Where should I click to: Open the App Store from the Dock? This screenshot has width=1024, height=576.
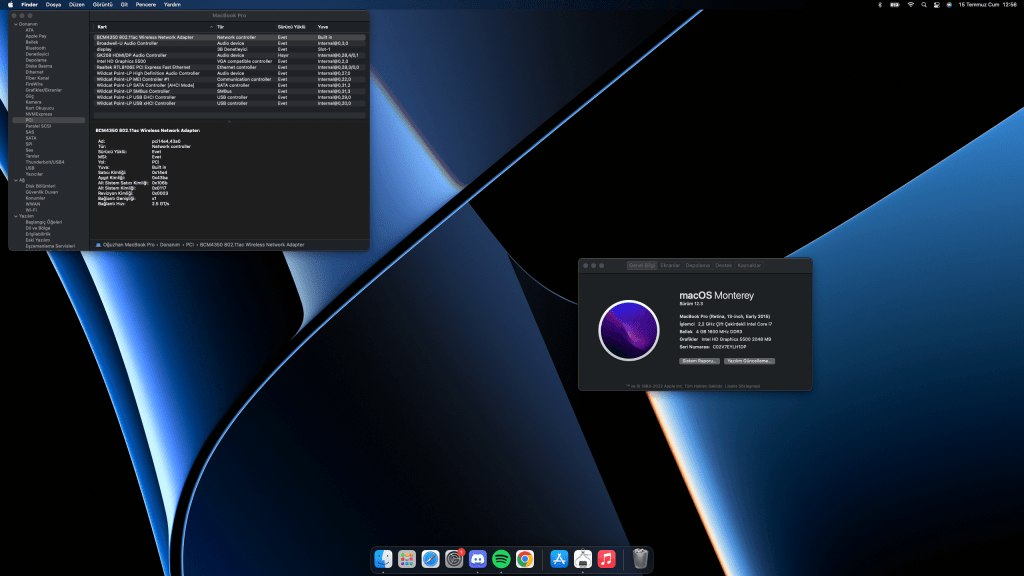click(x=559, y=559)
